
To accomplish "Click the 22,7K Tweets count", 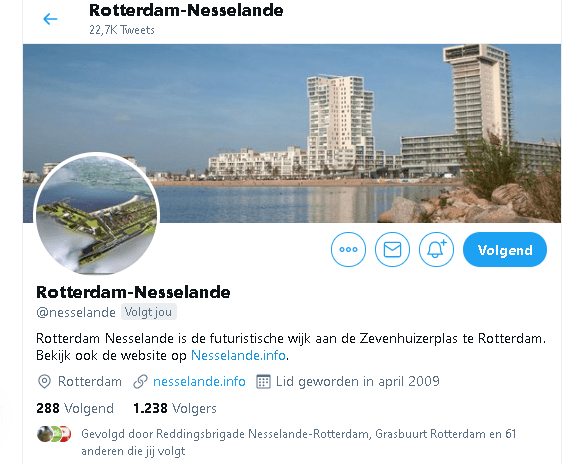I will coord(122,30).
